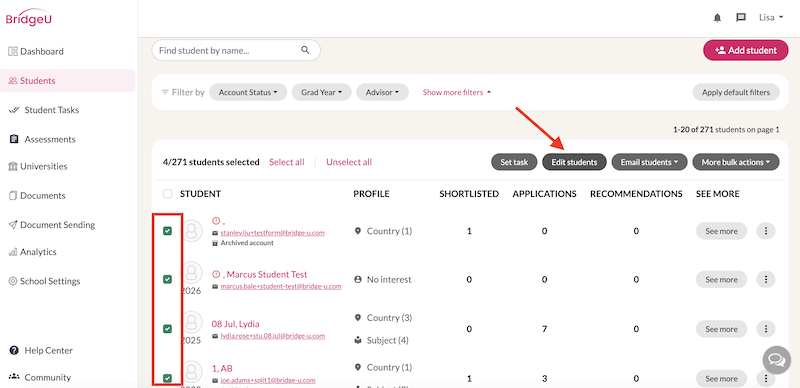Click the Universities building icon
Screen dimensions: 800x388
(x=13, y=166)
